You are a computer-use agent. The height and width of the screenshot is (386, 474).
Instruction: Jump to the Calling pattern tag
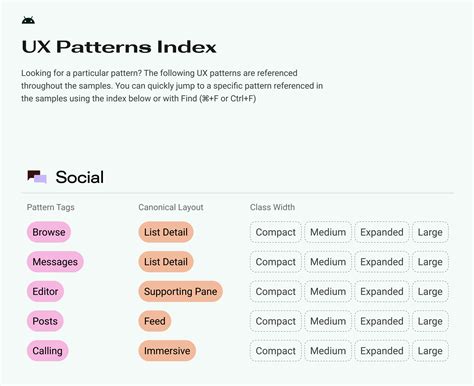pos(47,351)
